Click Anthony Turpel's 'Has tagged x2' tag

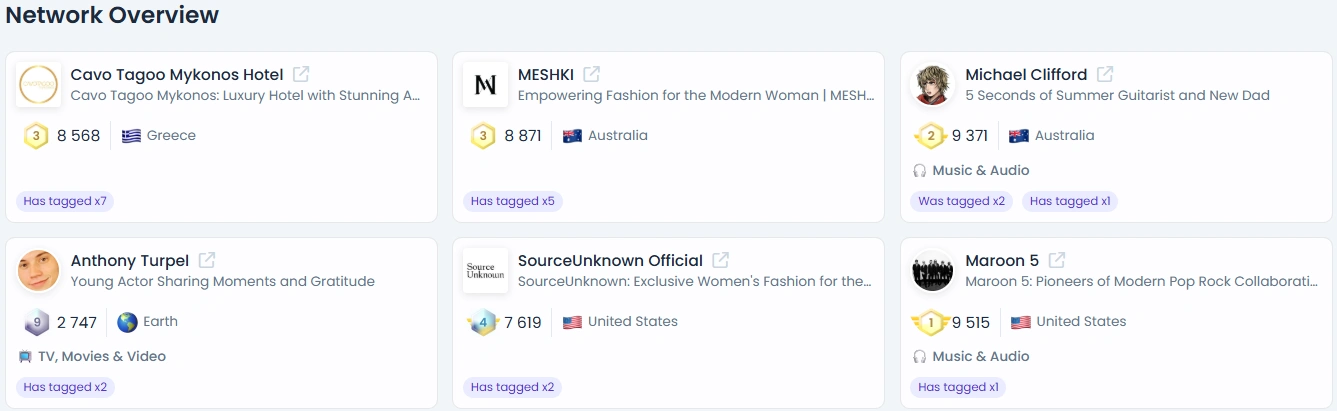[65, 387]
